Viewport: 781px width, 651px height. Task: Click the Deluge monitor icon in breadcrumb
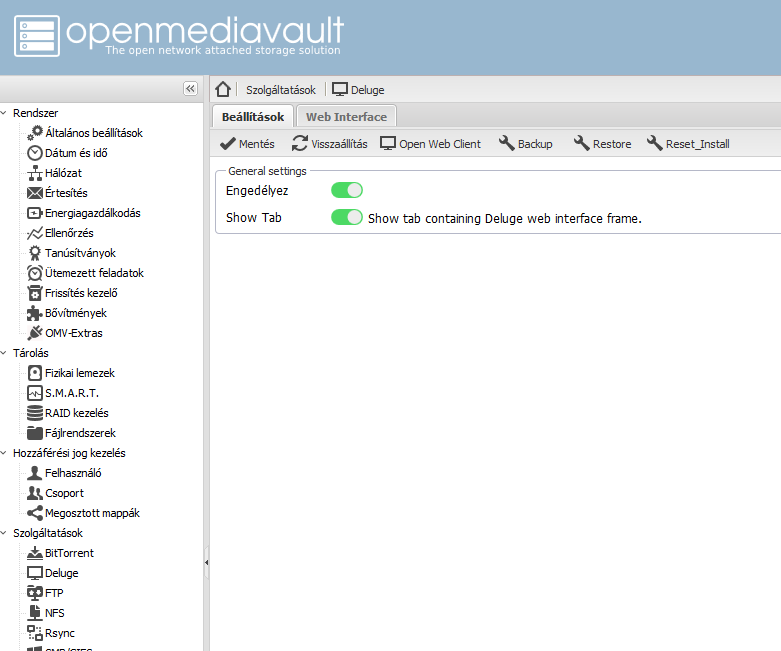[340, 90]
